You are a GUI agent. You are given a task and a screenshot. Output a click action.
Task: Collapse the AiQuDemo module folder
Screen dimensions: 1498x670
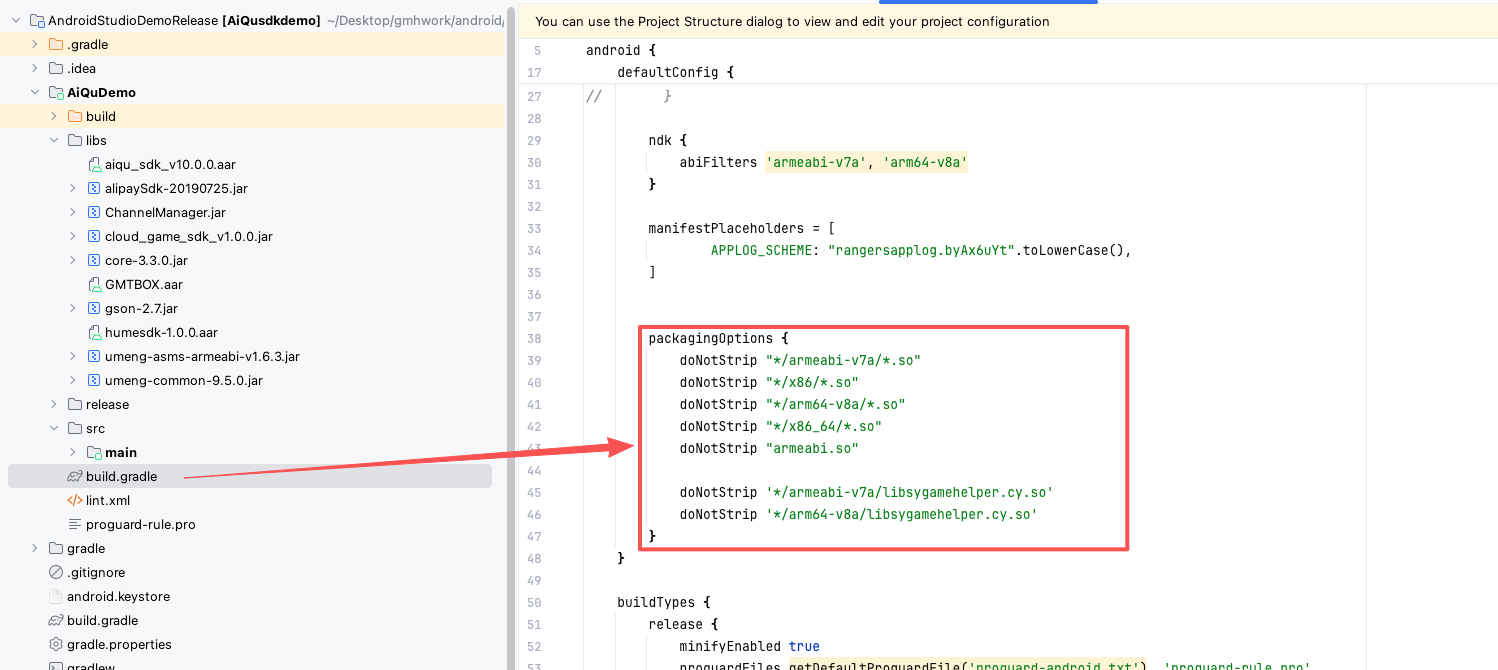point(35,92)
